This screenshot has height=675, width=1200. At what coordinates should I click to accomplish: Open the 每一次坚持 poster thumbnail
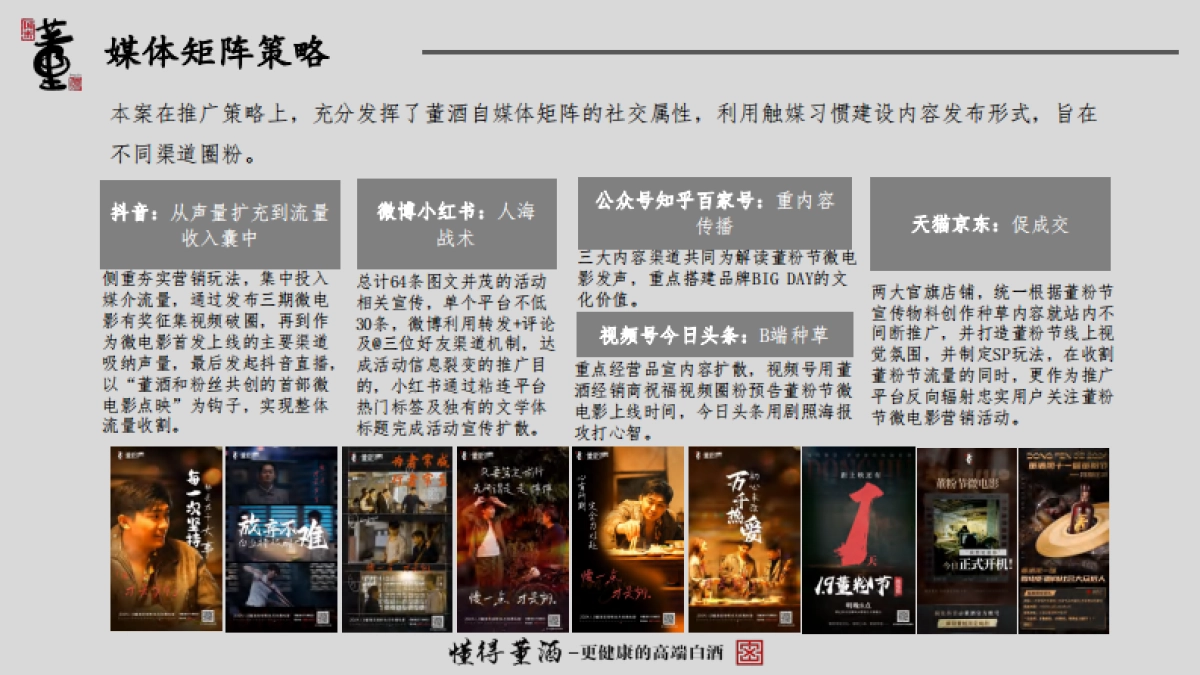coord(166,538)
